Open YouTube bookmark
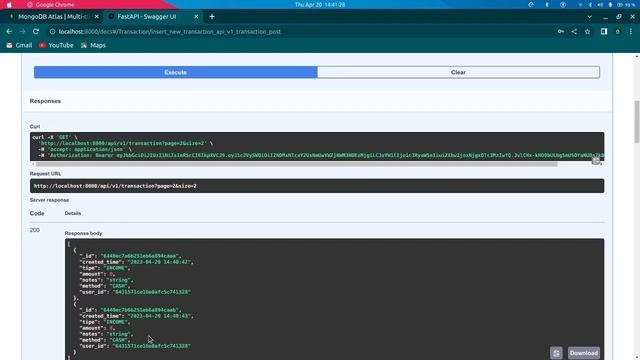The width and height of the screenshot is (640, 360). 56,45
